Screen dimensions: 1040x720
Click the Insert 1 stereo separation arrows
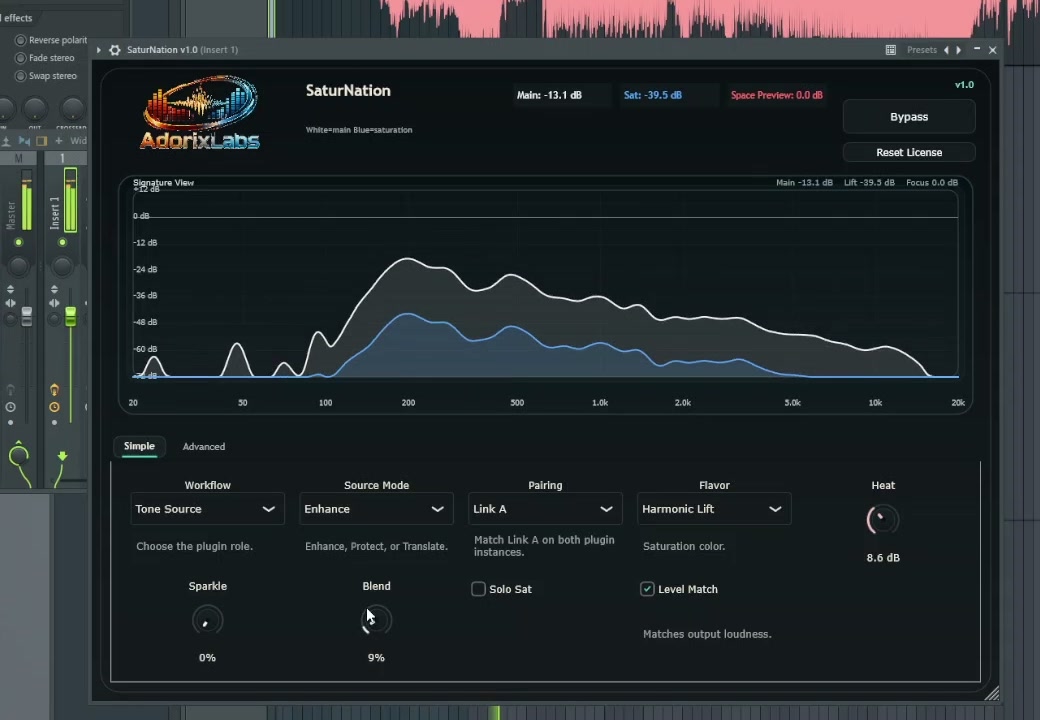54,304
